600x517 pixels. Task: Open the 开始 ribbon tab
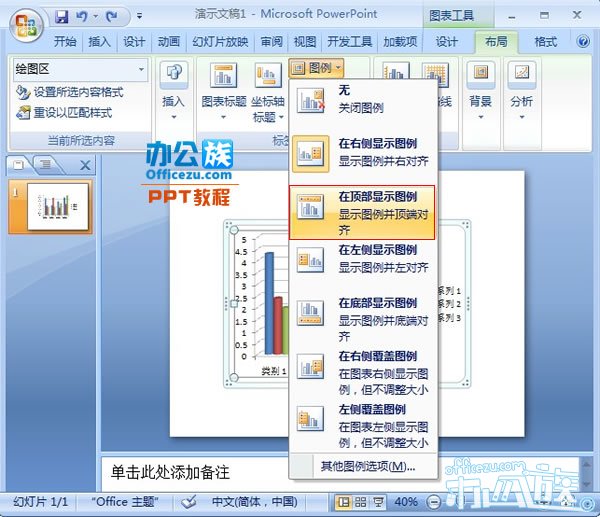65,41
